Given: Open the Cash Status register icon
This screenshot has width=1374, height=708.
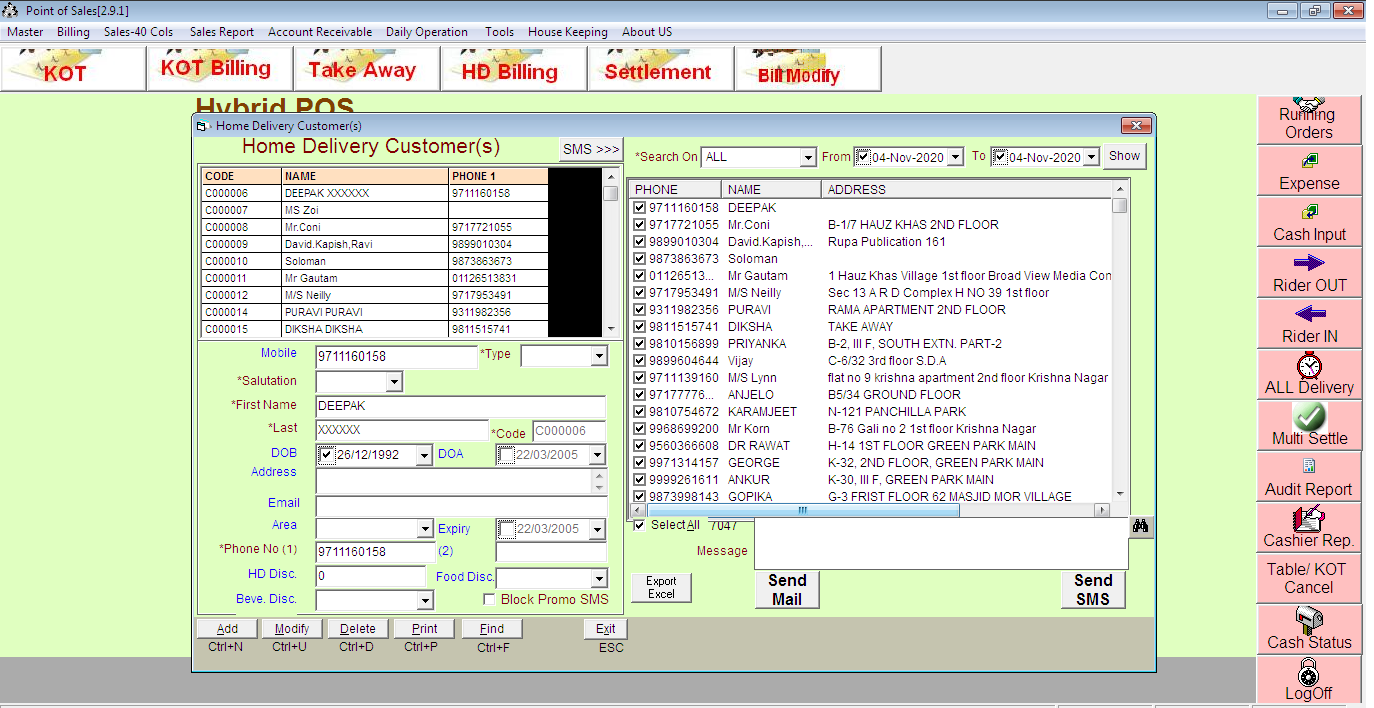Looking at the screenshot, I should [x=1308, y=619].
